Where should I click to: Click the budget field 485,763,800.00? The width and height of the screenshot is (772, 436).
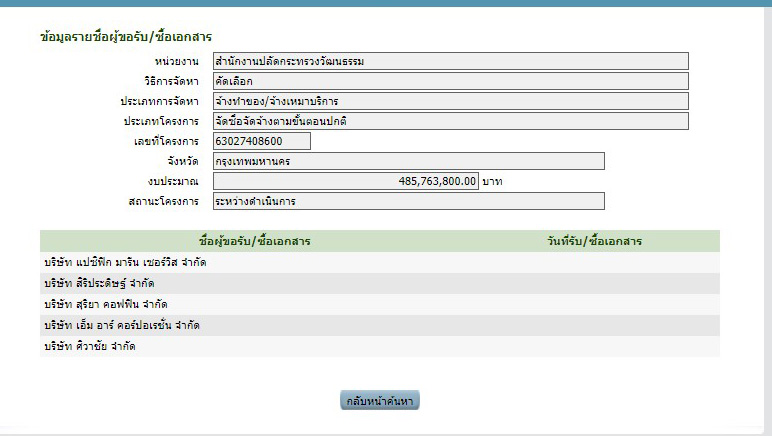pos(346,181)
